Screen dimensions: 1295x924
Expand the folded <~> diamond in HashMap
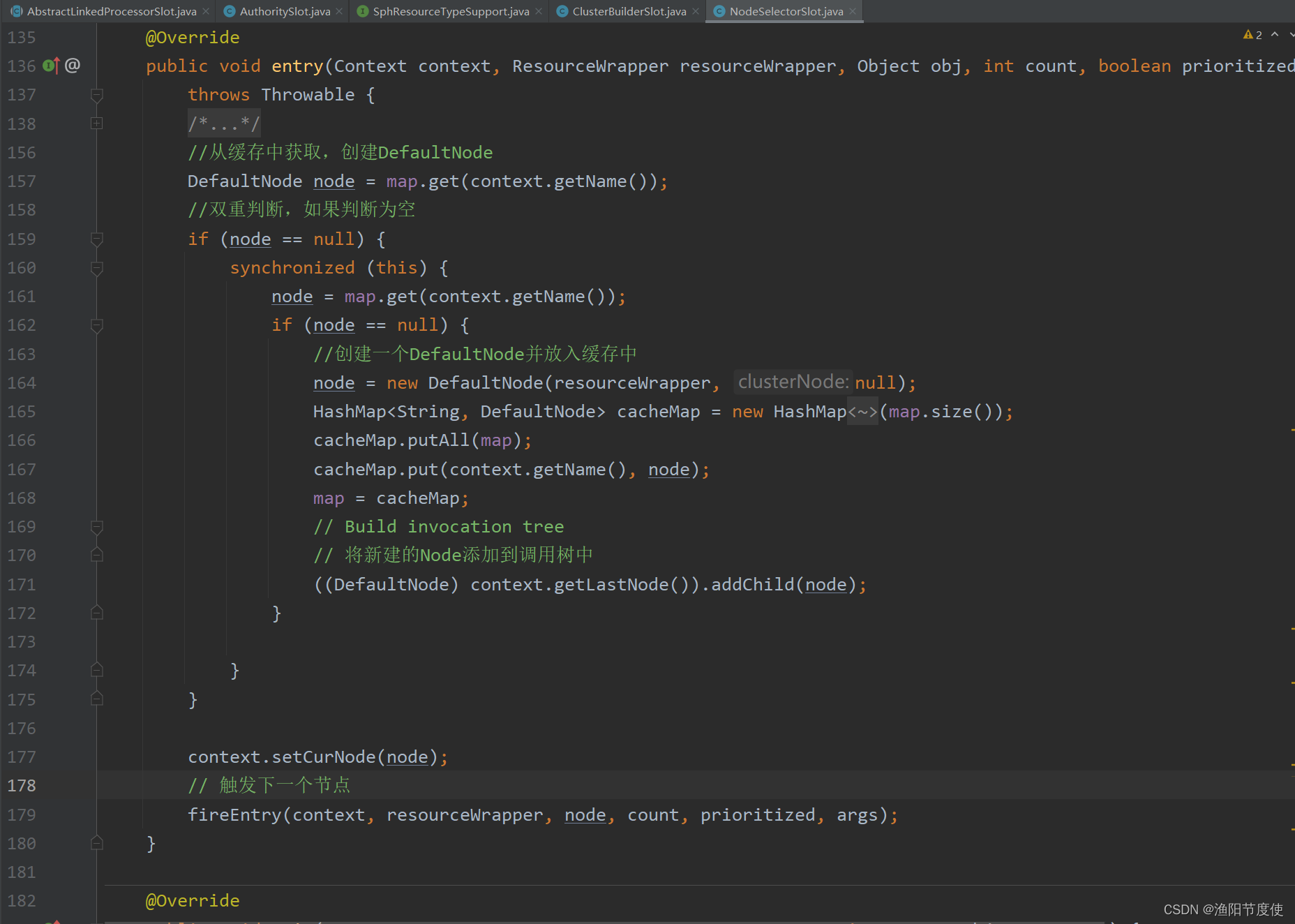click(x=862, y=412)
